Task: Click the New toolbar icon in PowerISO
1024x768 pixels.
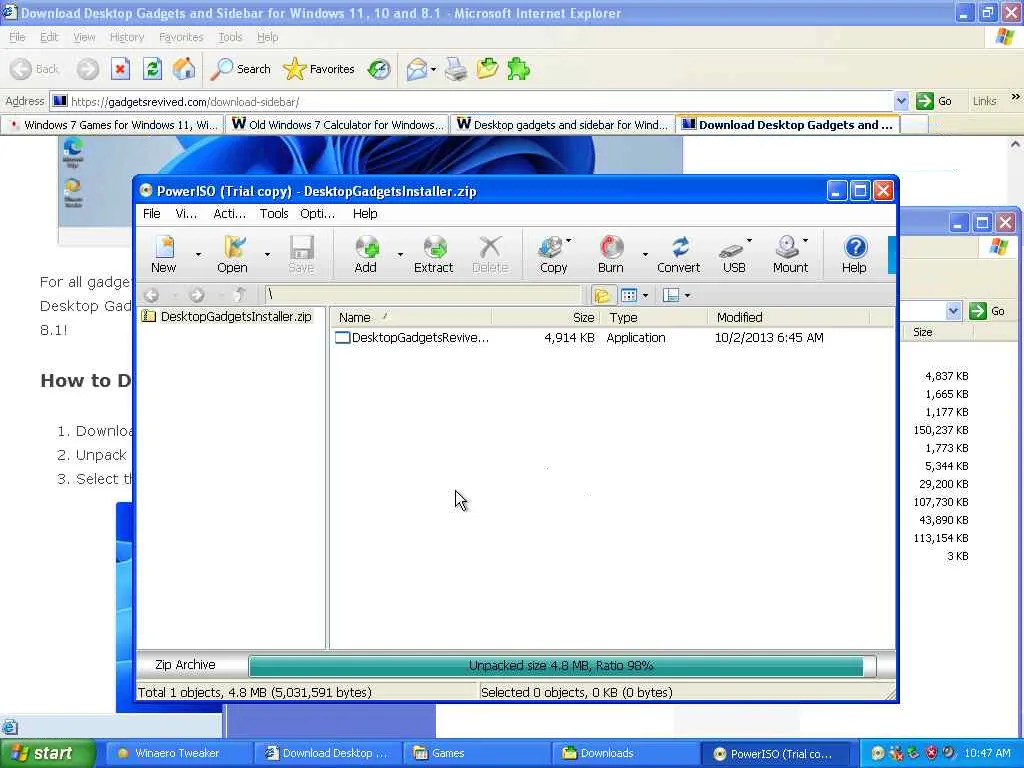Action: (x=164, y=255)
